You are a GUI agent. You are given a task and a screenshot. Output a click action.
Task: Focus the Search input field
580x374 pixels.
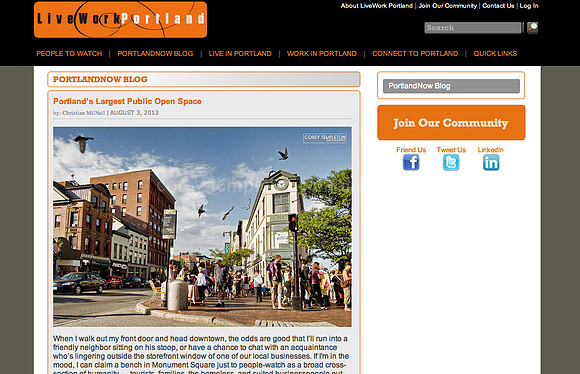pos(473,28)
